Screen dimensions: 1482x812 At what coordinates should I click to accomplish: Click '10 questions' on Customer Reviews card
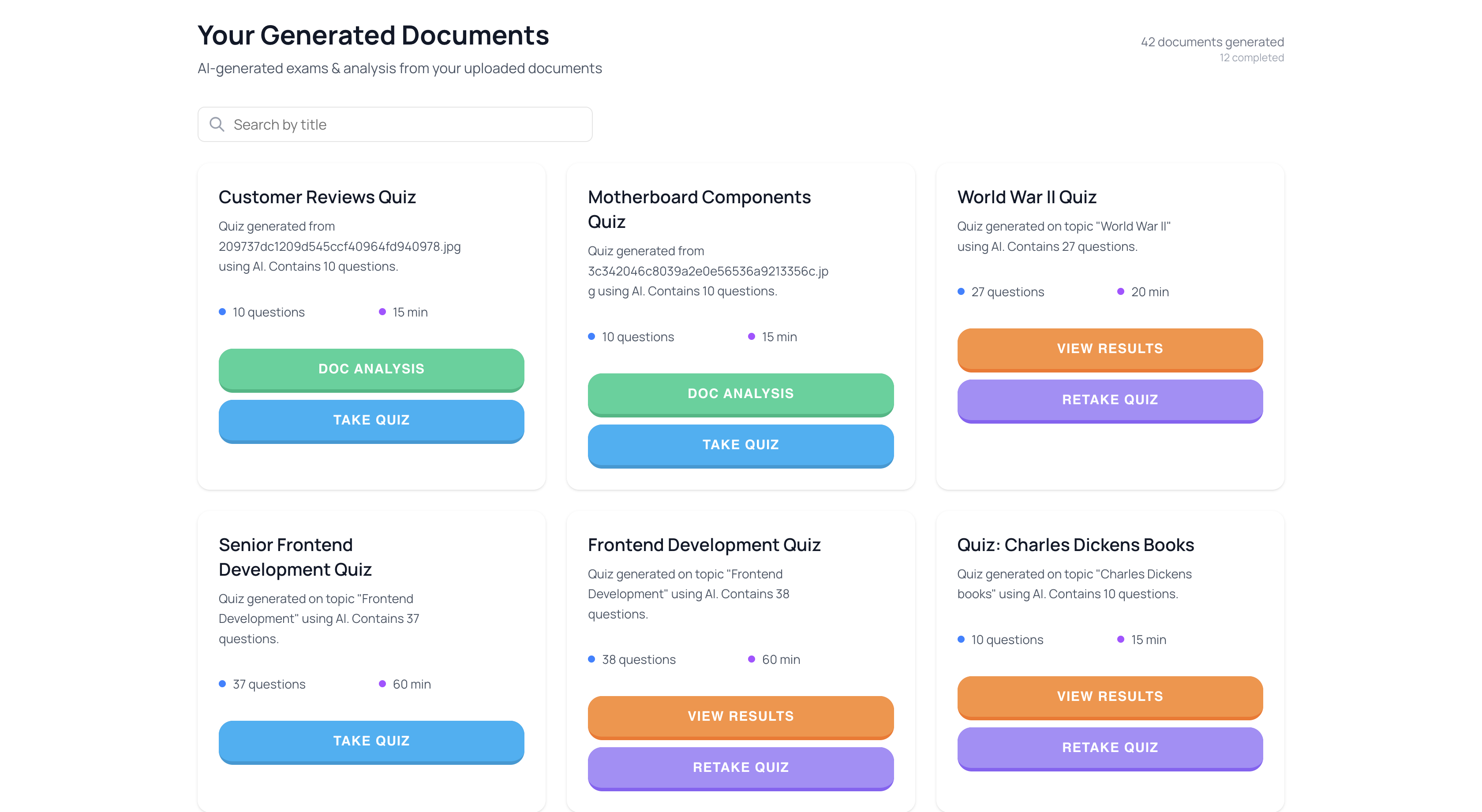[x=268, y=312]
